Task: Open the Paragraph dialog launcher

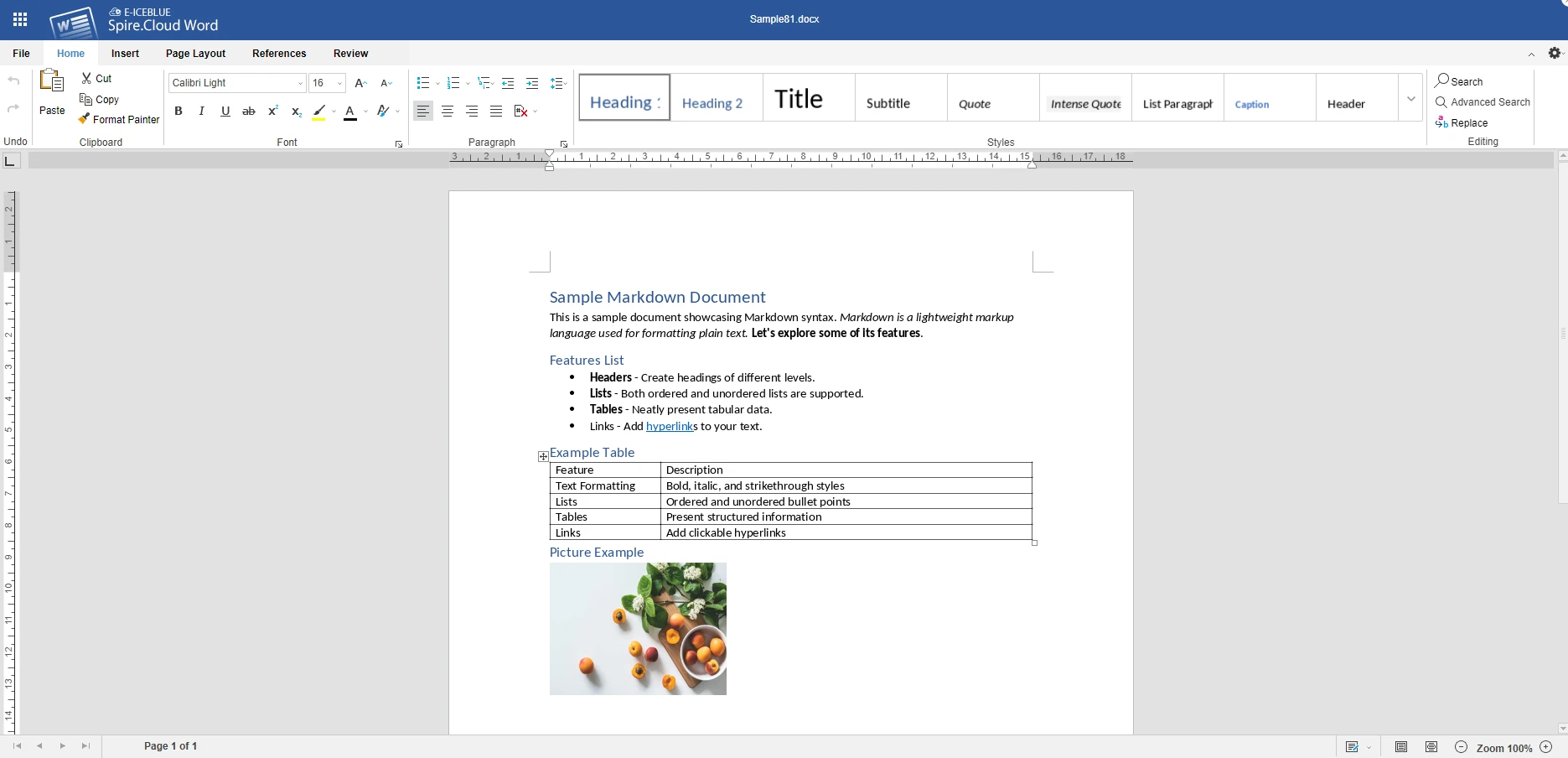Action: (564, 144)
